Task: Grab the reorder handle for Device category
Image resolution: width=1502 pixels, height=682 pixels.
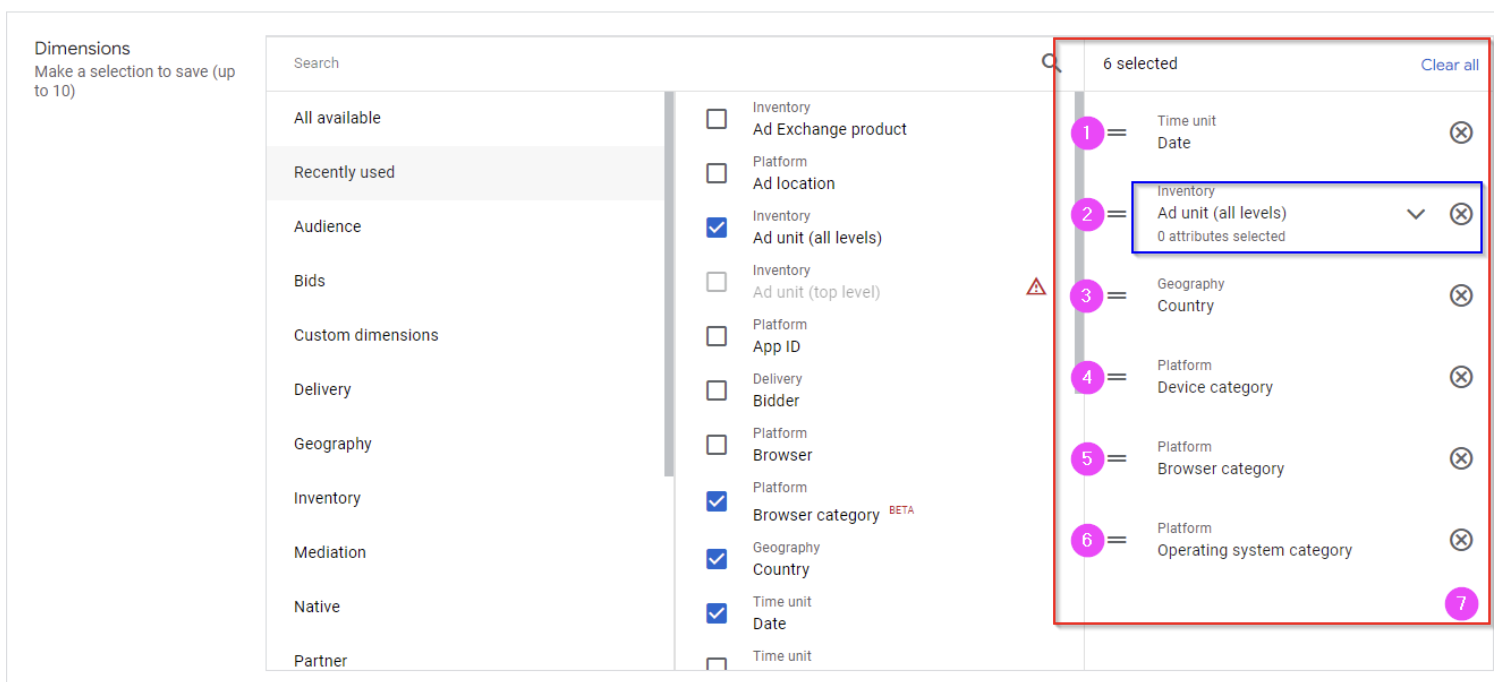Action: pyautogui.click(x=1117, y=377)
